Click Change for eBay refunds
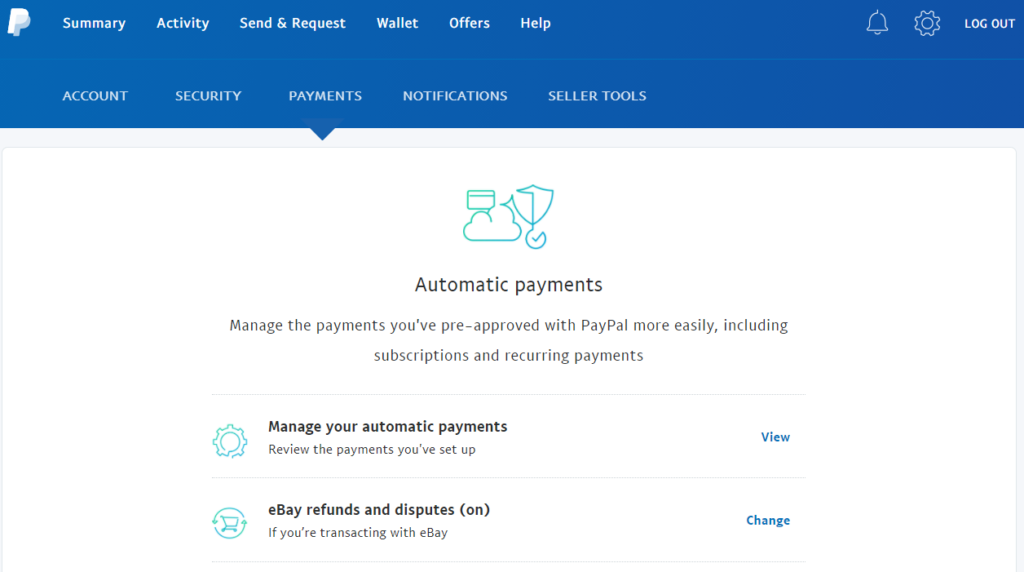Image resolution: width=1024 pixels, height=572 pixels. 768,520
